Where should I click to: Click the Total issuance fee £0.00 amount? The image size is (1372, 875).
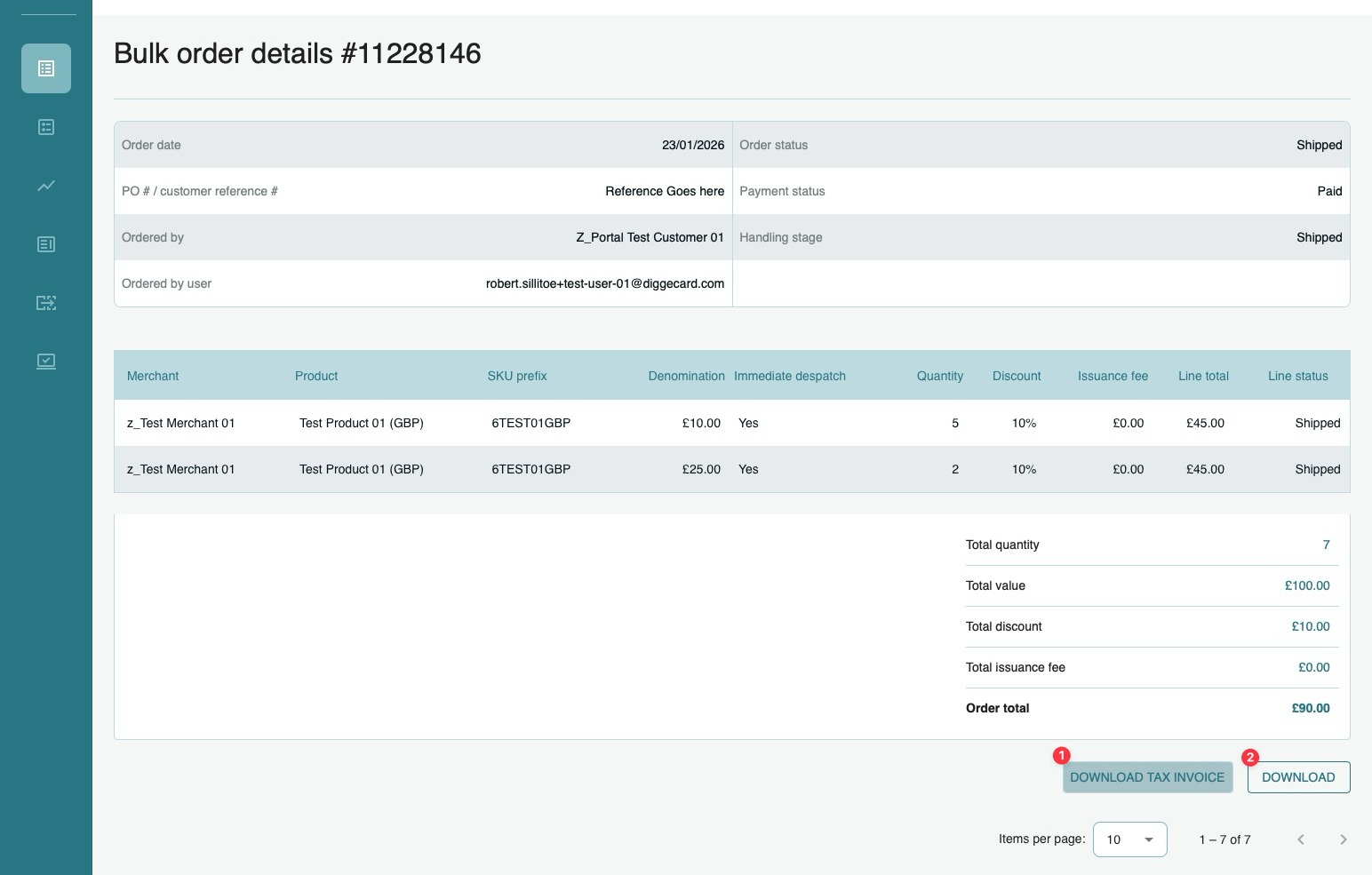[1314, 667]
